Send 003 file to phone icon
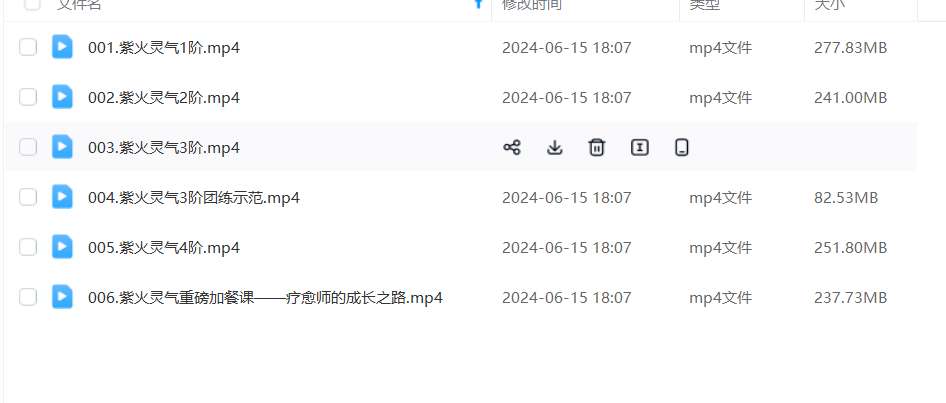The height and width of the screenshot is (403, 946). 682,147
